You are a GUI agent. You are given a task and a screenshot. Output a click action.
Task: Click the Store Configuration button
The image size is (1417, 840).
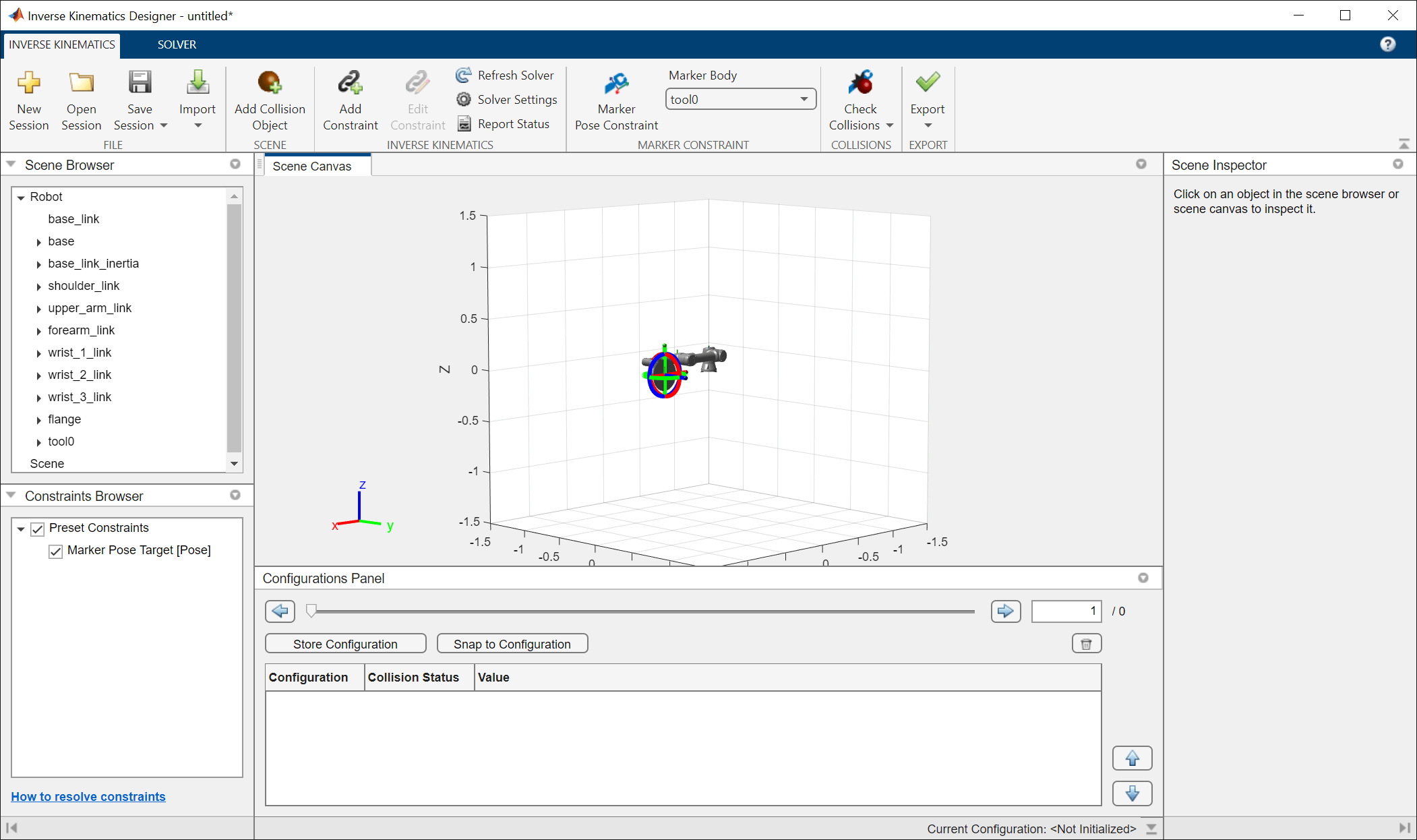[x=345, y=644]
